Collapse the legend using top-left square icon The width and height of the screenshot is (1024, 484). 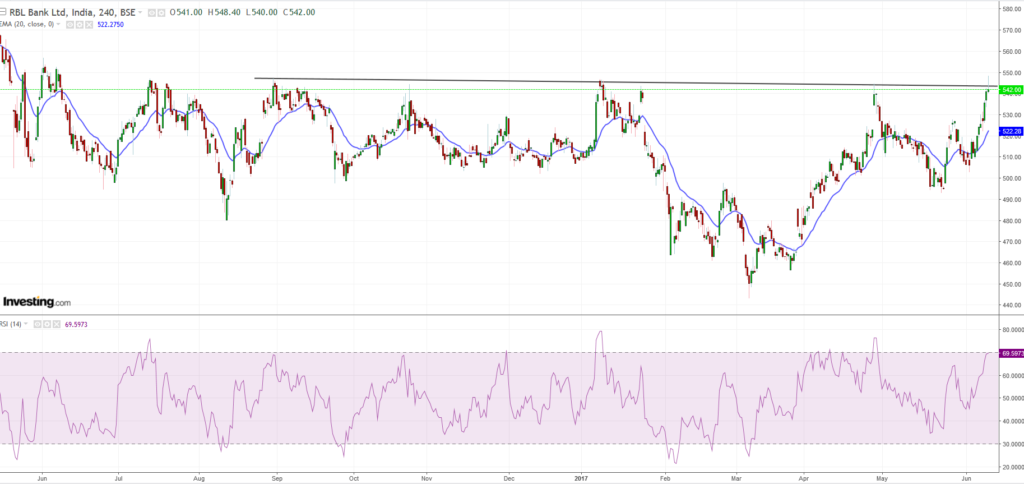click(3, 12)
